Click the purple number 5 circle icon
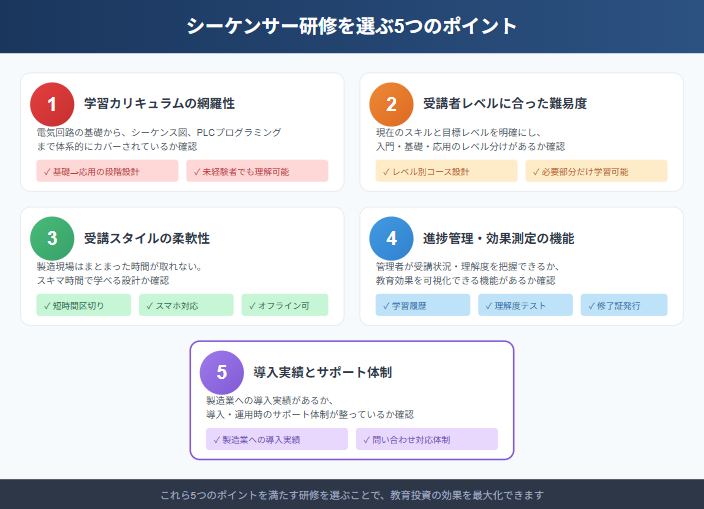 pos(221,372)
